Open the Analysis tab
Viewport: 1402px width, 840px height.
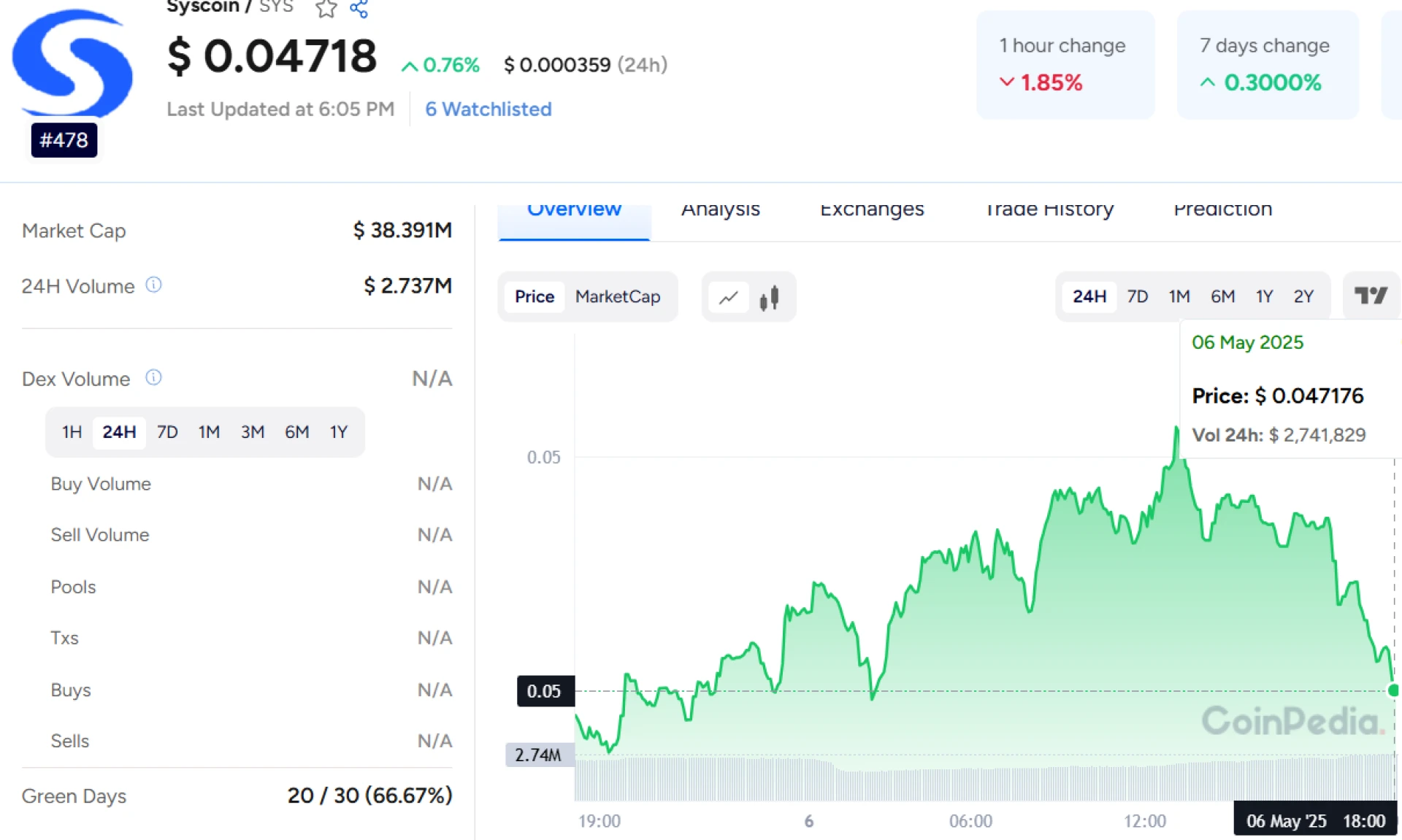[x=720, y=210]
